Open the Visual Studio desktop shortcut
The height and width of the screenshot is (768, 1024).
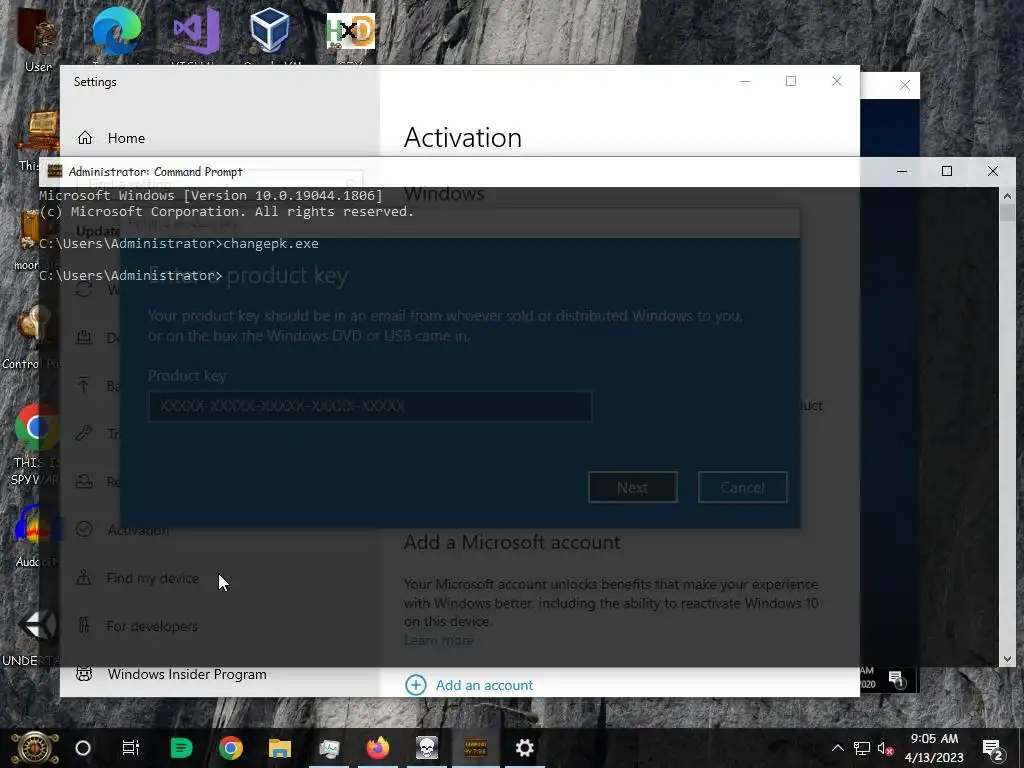coord(196,31)
